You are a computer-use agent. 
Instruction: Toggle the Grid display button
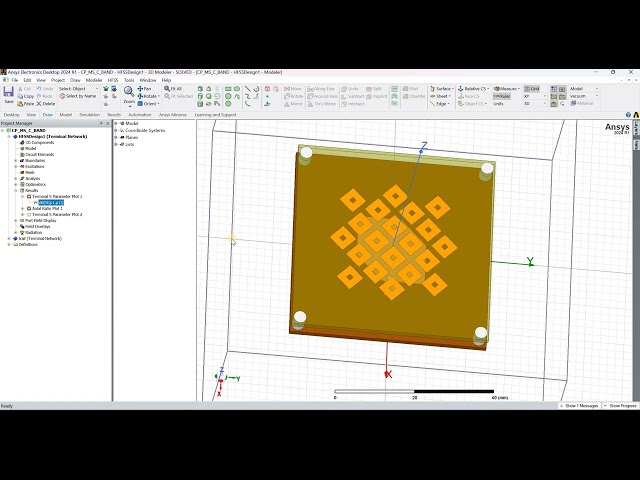(x=532, y=89)
